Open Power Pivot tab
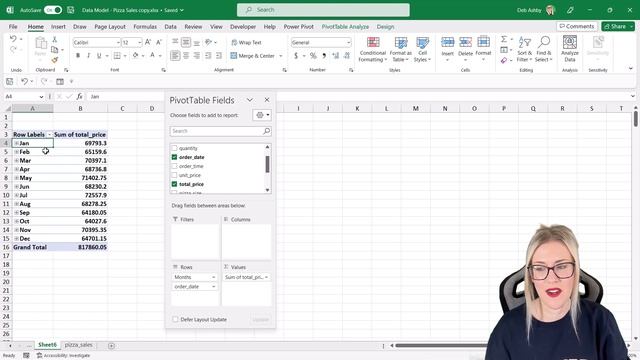 pyautogui.click(x=298, y=27)
